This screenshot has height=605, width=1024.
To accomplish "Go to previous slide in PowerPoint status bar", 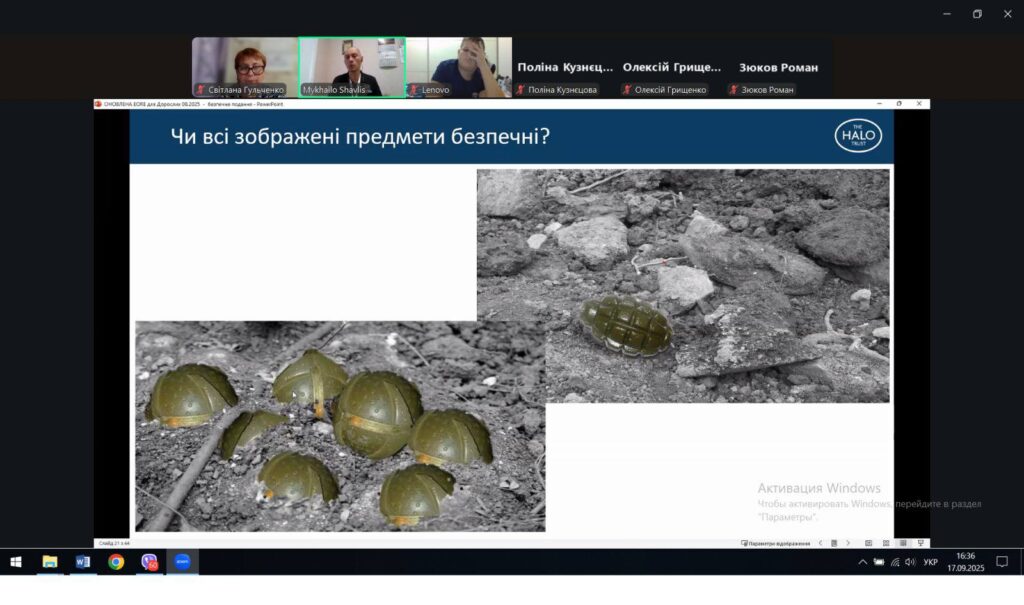I will pyautogui.click(x=821, y=543).
